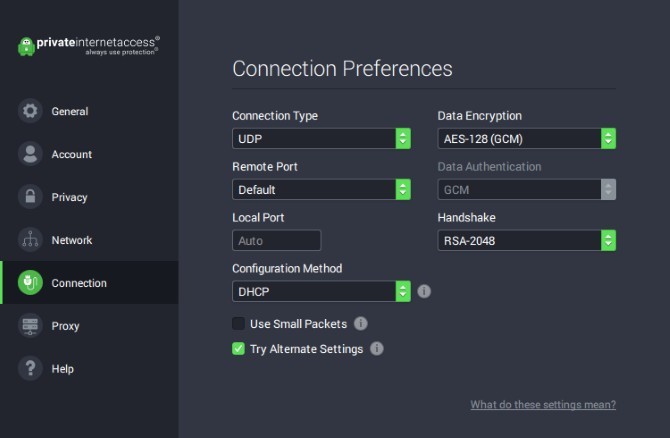
Task: Expand the Configuration Method DHCP dropdown
Action: click(321, 291)
